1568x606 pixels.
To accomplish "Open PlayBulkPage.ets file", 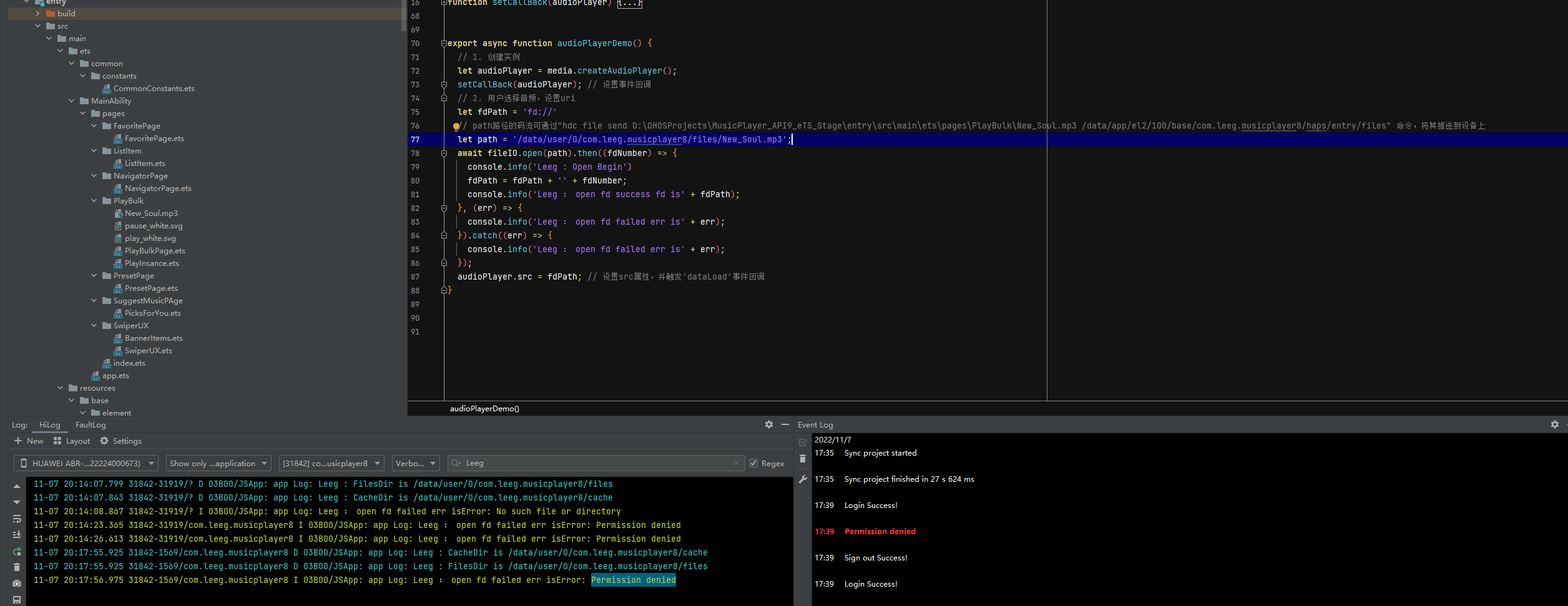I will tap(154, 251).
